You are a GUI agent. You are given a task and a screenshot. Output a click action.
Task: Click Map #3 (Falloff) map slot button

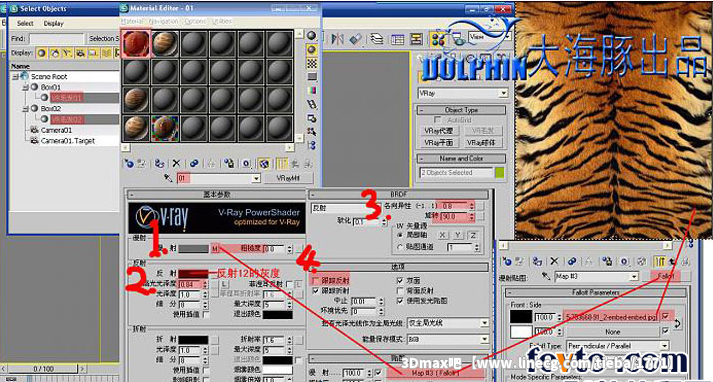pyautogui.click(x=435, y=372)
